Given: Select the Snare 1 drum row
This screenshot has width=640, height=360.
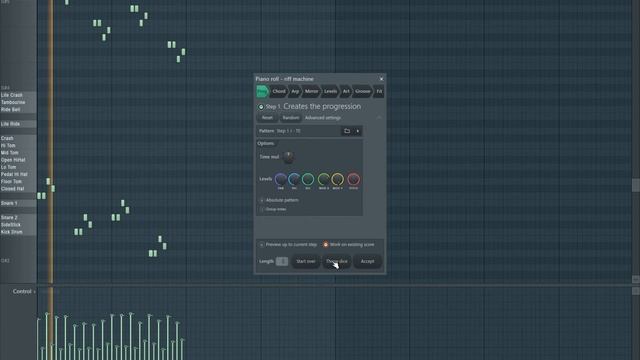Looking at the screenshot, I should tap(18, 203).
